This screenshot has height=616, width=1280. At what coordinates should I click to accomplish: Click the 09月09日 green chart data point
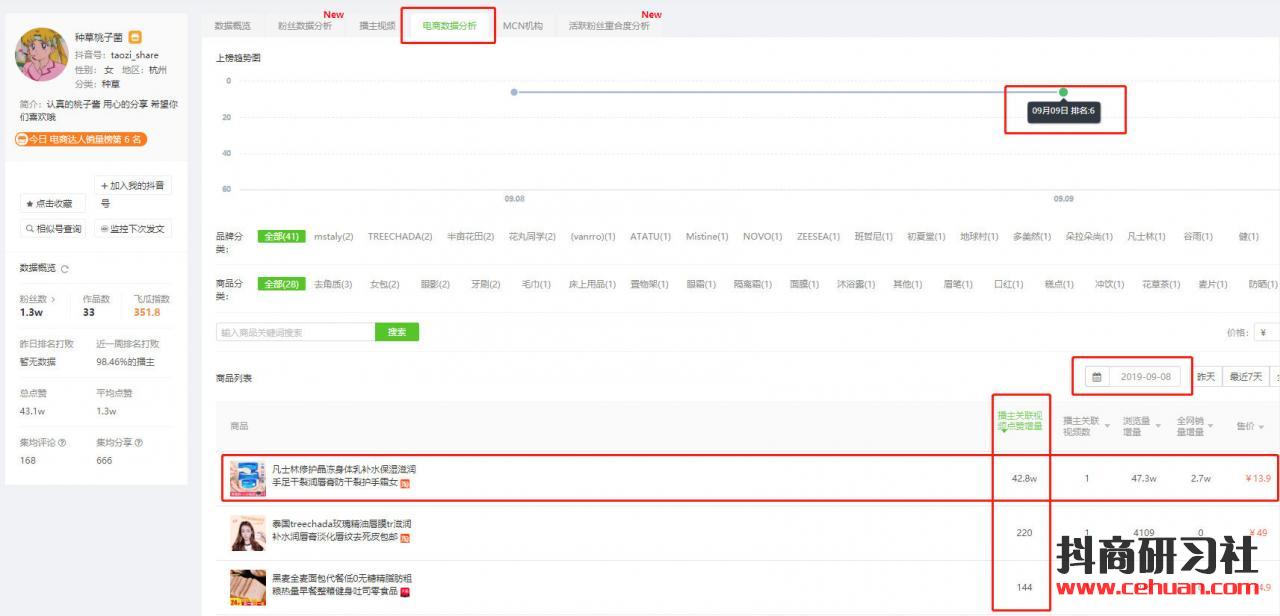1063,92
